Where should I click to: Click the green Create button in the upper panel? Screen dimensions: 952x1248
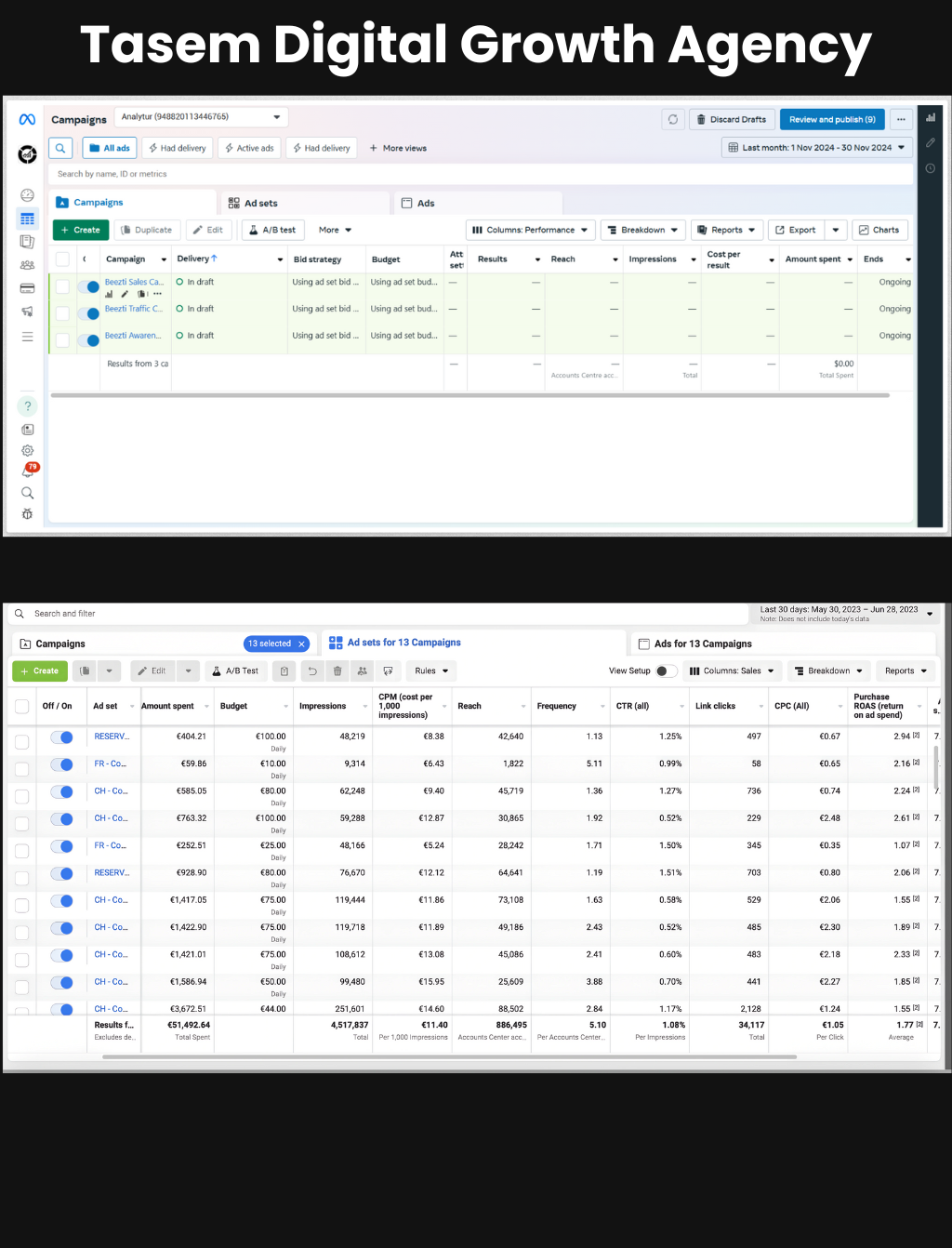[x=80, y=230]
